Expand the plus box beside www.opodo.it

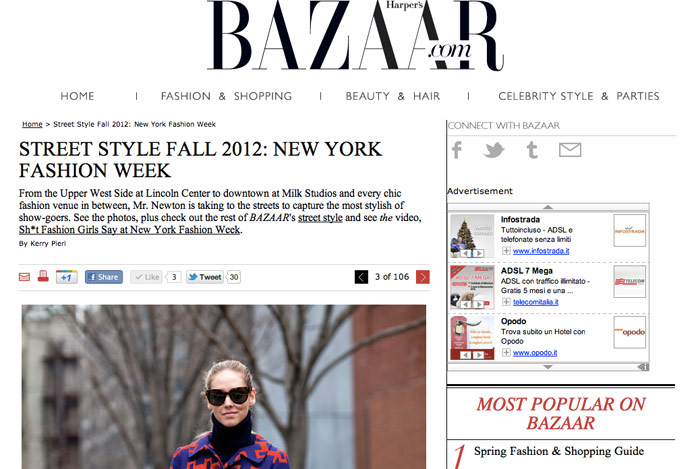click(x=506, y=353)
